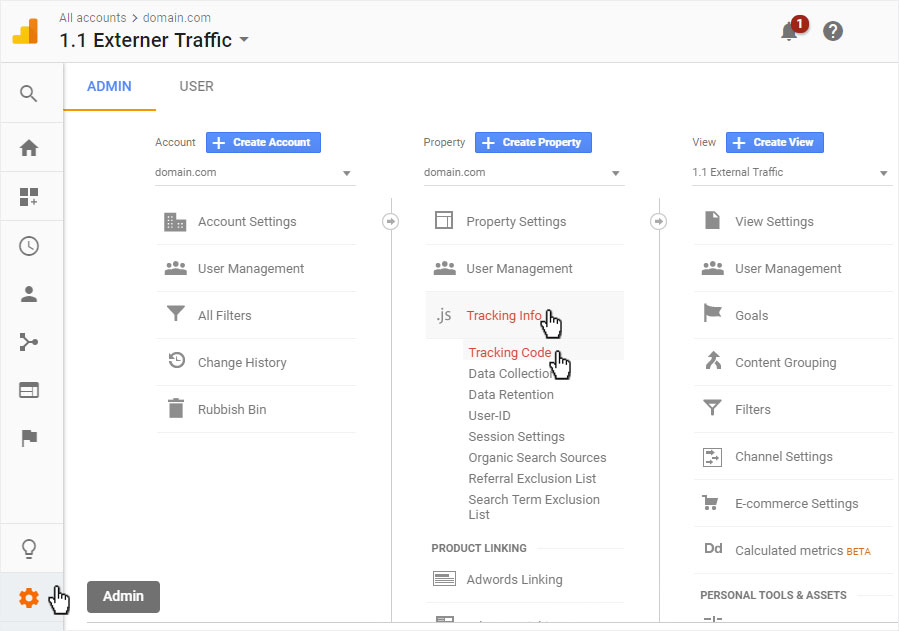Open Real-time reports clock icon

(x=29, y=246)
